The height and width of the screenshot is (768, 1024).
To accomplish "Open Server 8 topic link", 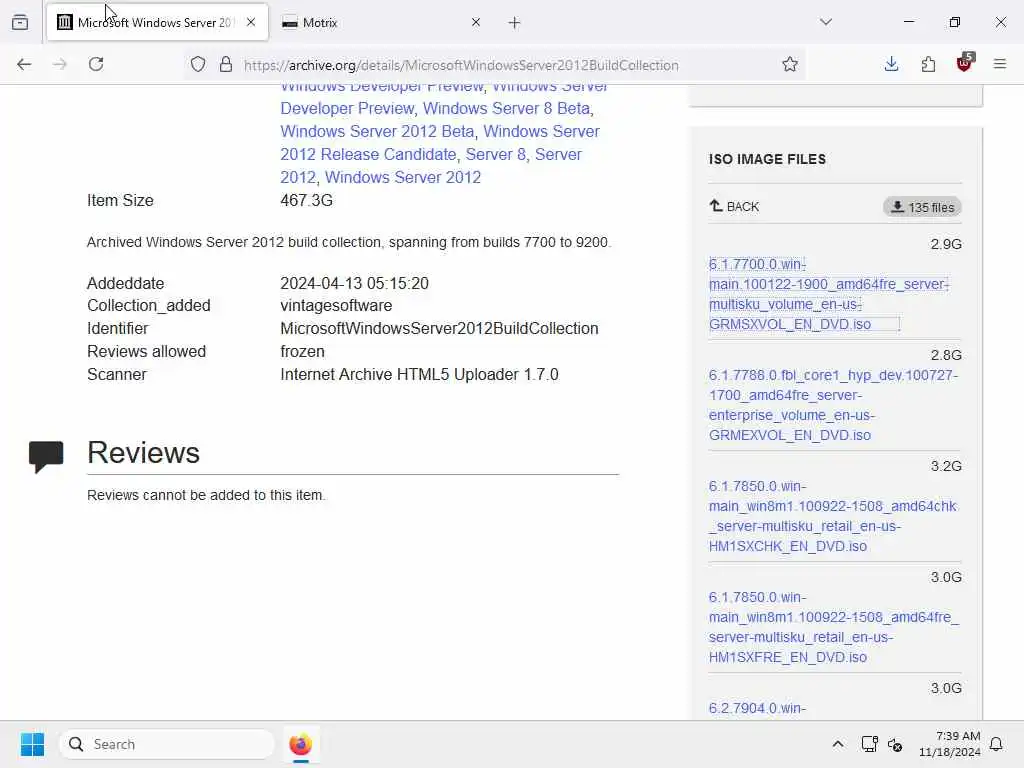I will [x=496, y=154].
